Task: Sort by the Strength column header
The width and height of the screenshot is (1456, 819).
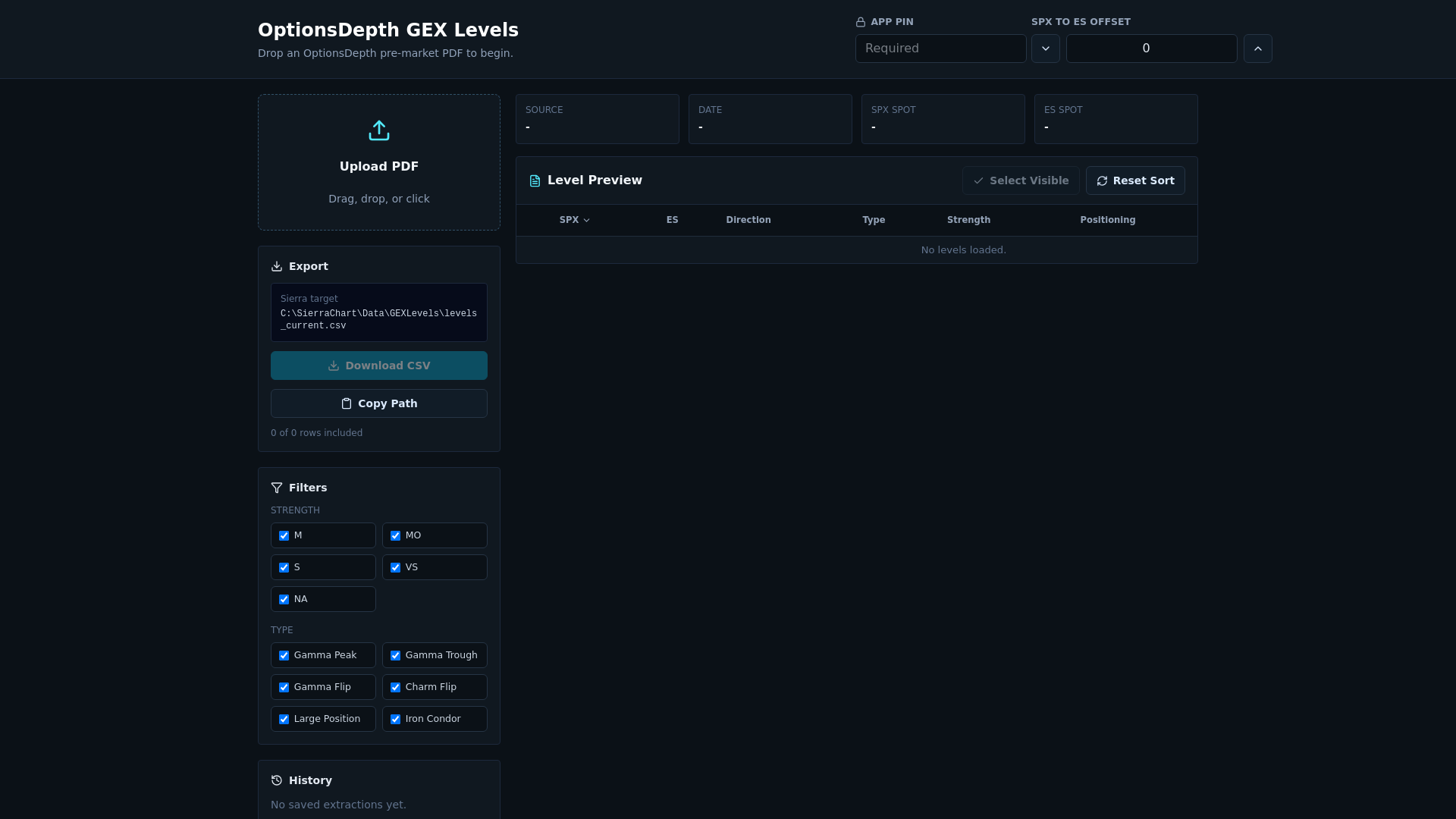Action: pyautogui.click(x=968, y=220)
